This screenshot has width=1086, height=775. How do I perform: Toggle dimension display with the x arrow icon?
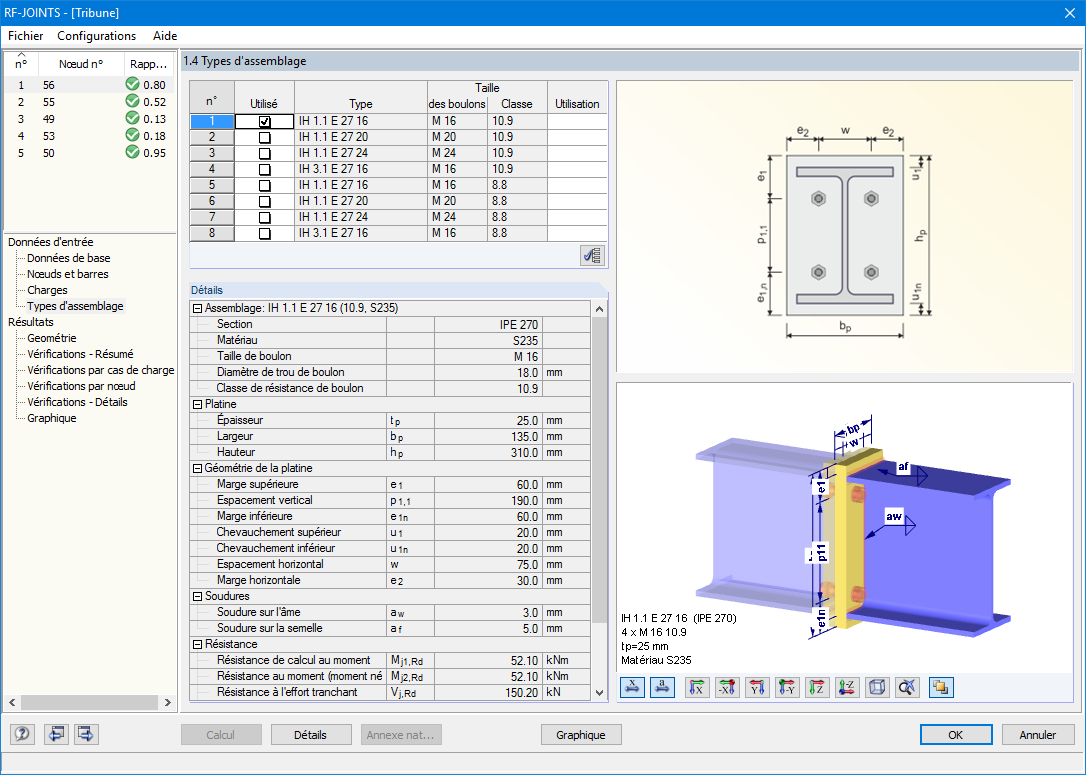(632, 687)
